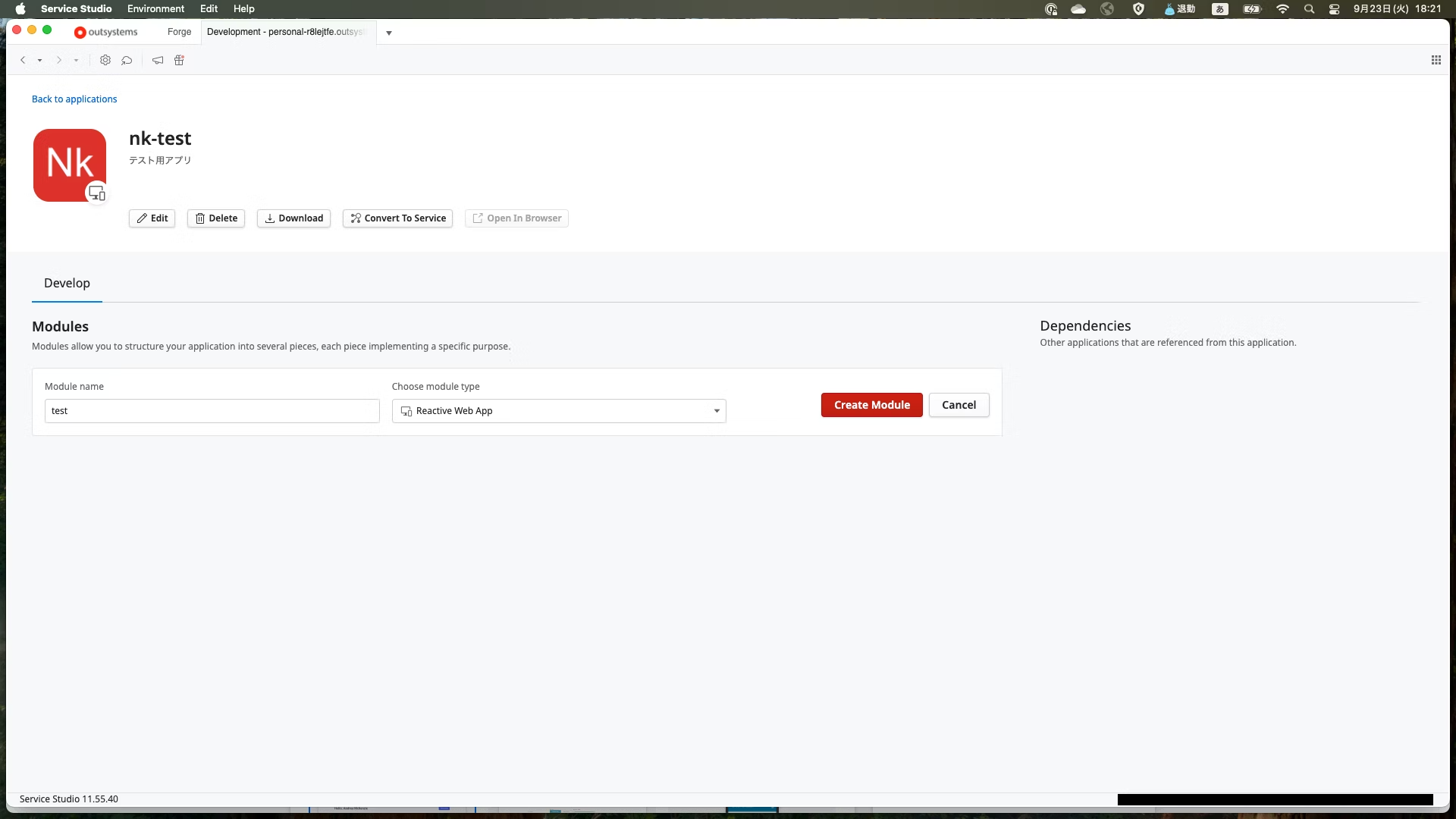Click the outsystems logo tab
Viewport: 1456px width, 819px height.
coord(106,32)
